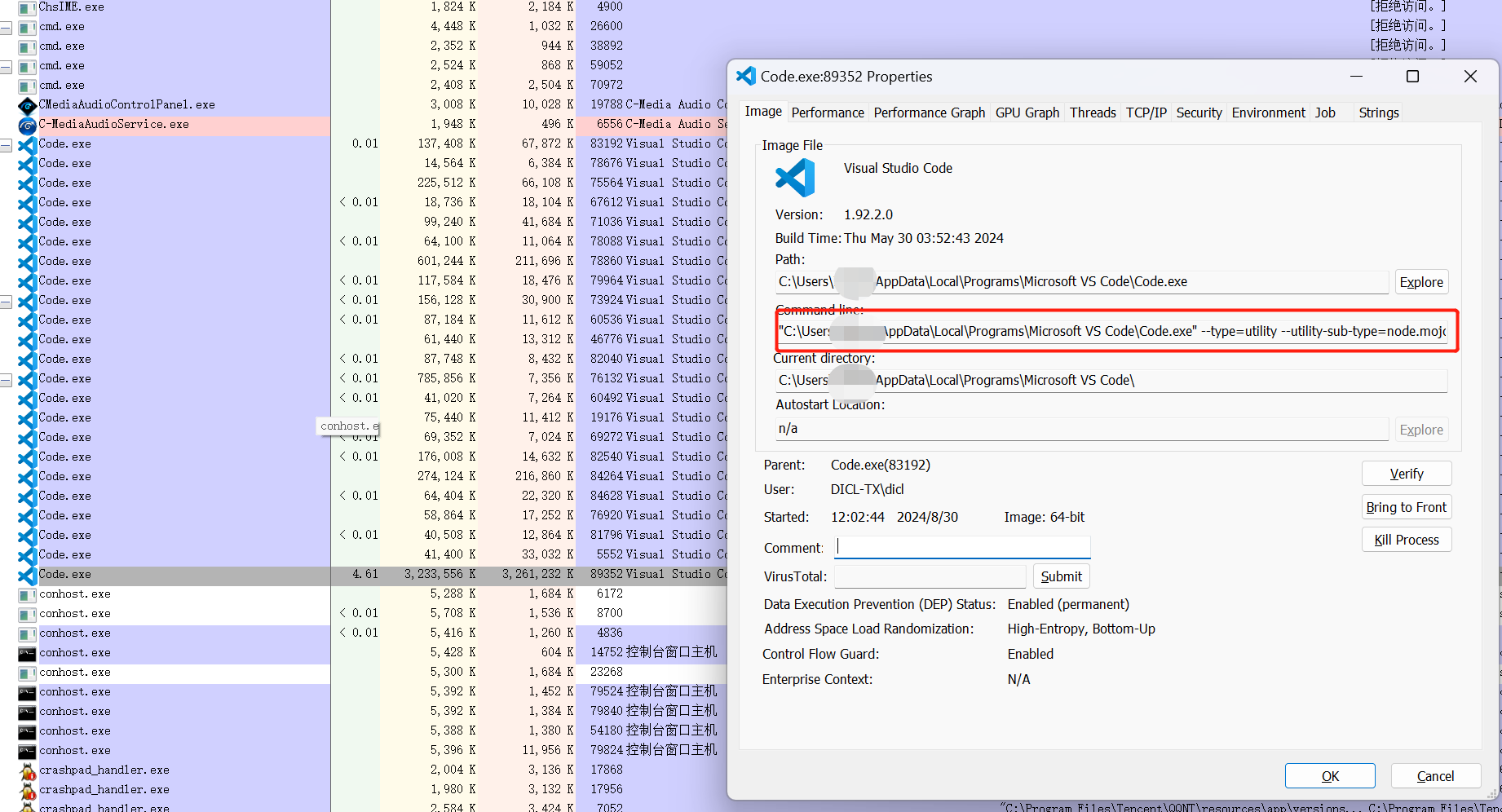
Task: Click the Autostart Location field showing n/a
Action: point(1082,429)
